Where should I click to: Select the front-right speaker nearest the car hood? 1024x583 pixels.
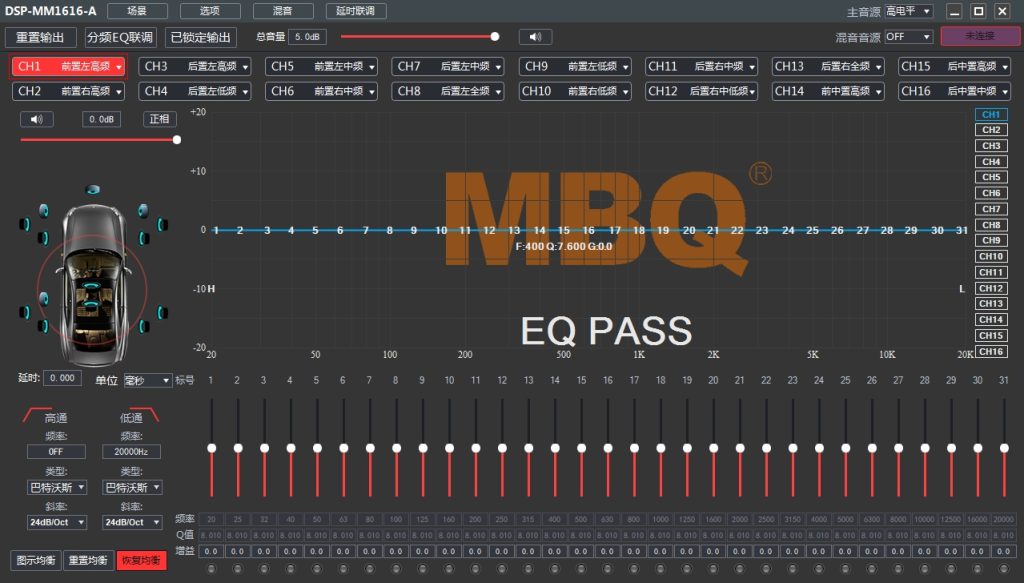click(144, 238)
